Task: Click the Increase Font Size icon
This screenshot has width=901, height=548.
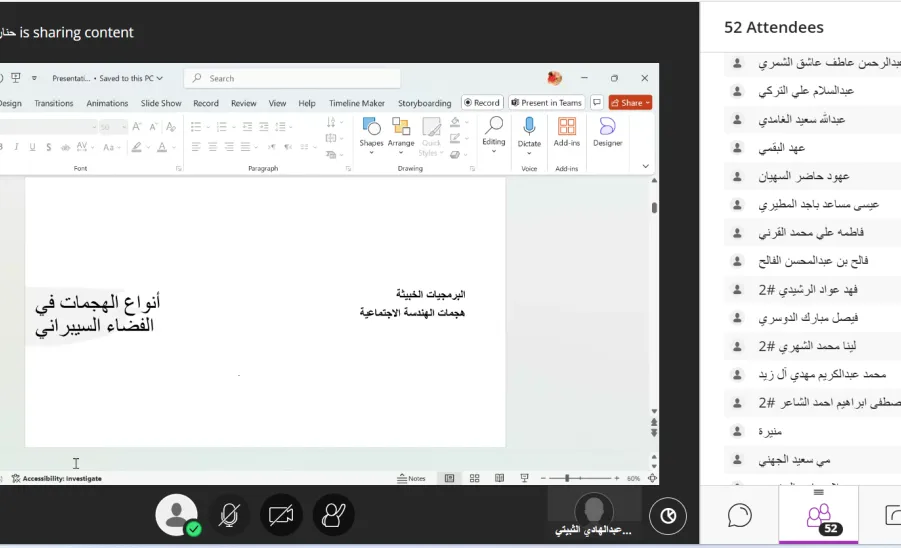Action: click(137, 126)
